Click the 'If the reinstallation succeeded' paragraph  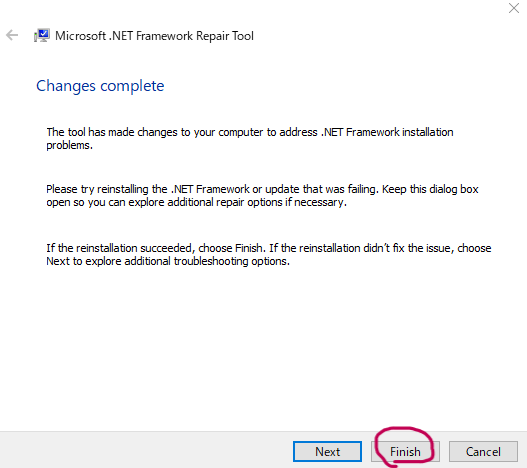(269, 255)
